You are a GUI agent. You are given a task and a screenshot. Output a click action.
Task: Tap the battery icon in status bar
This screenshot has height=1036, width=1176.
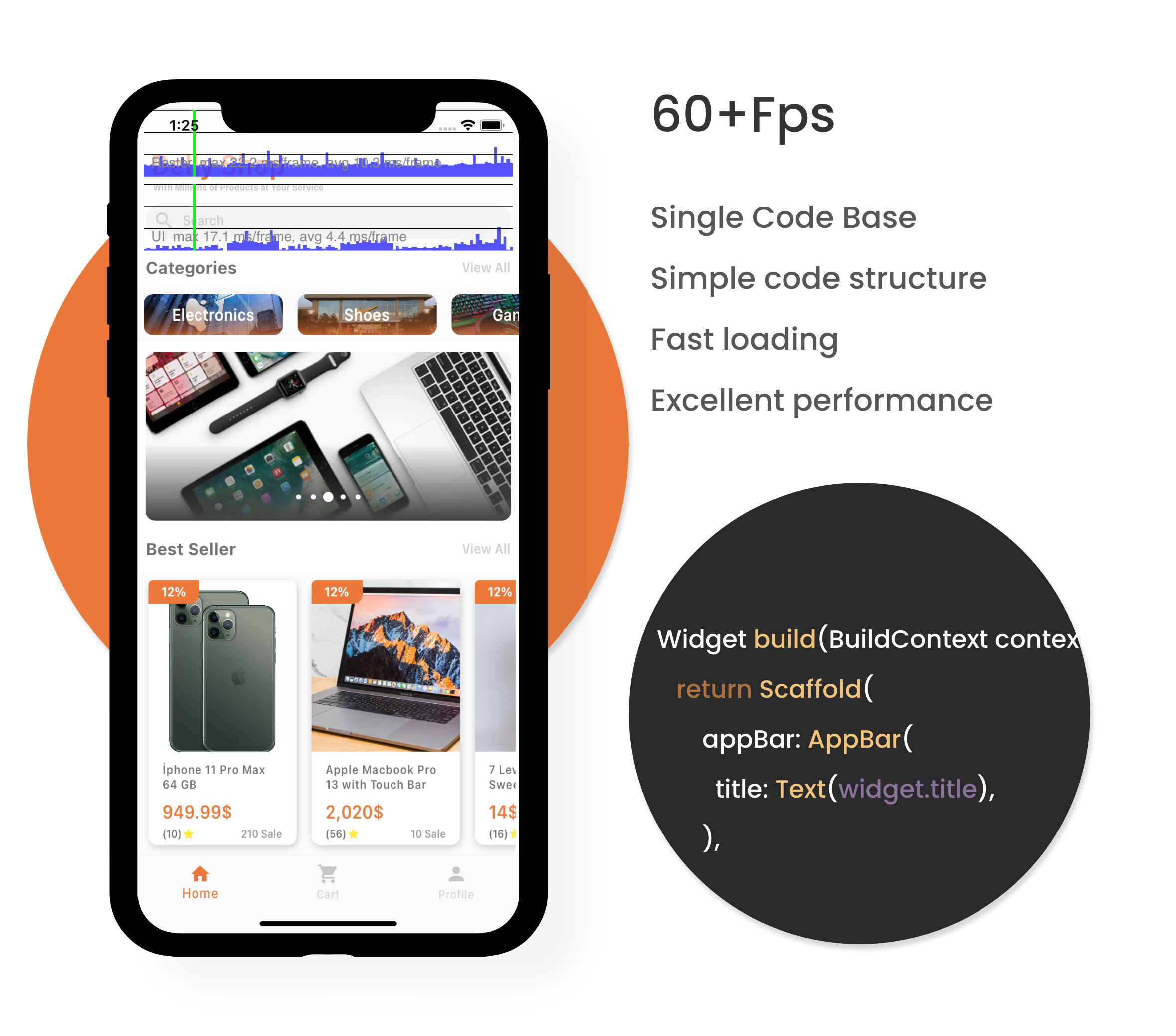click(505, 125)
